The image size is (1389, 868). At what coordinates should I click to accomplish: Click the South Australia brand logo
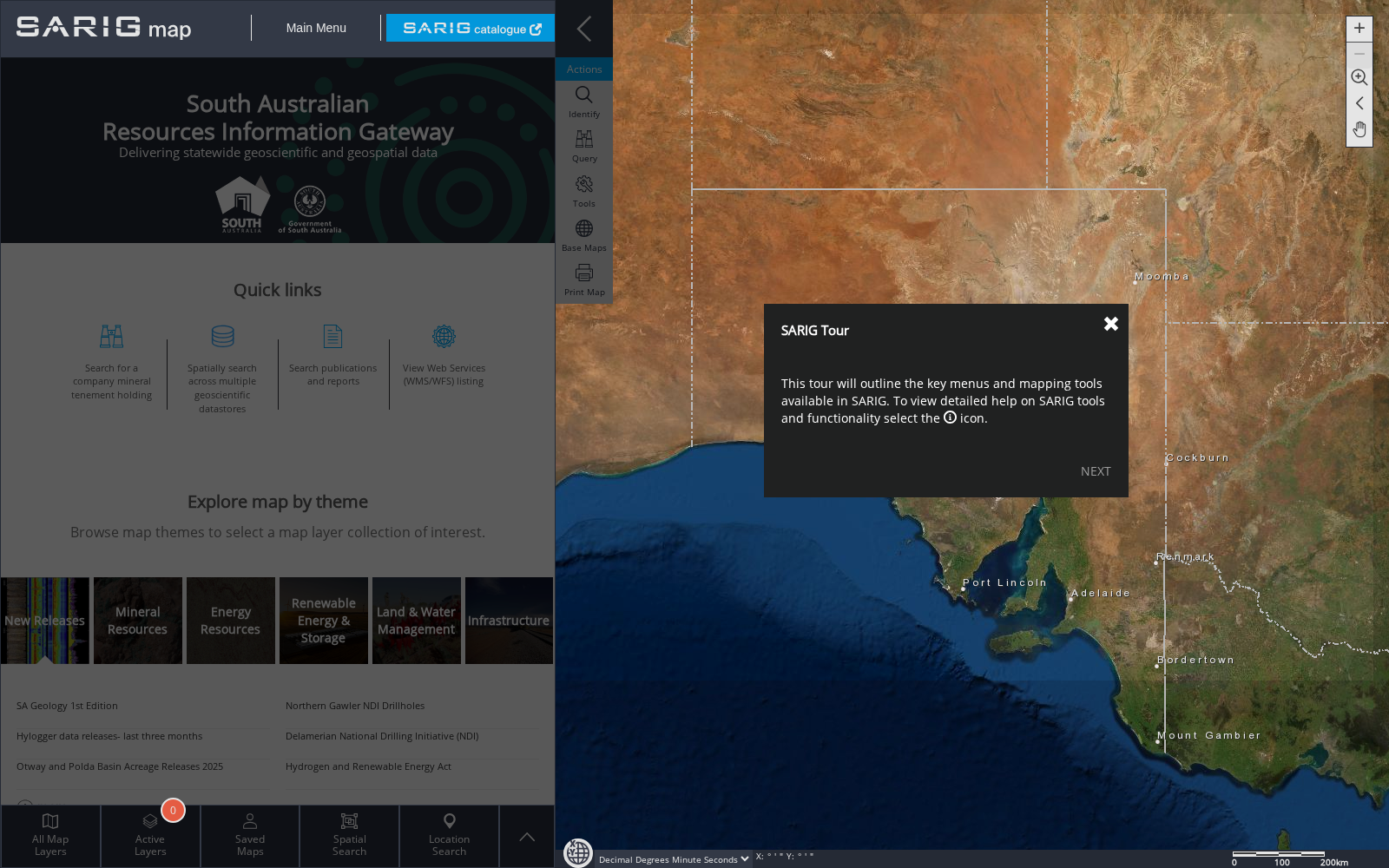(242, 205)
